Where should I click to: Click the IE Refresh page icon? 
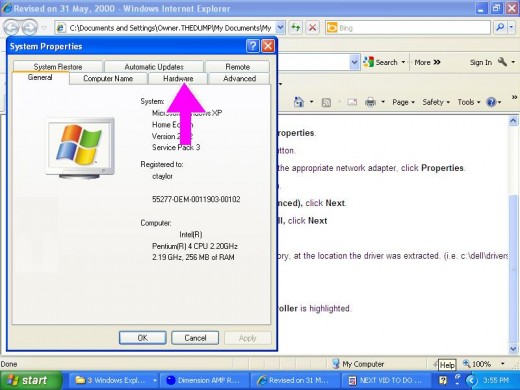point(296,28)
